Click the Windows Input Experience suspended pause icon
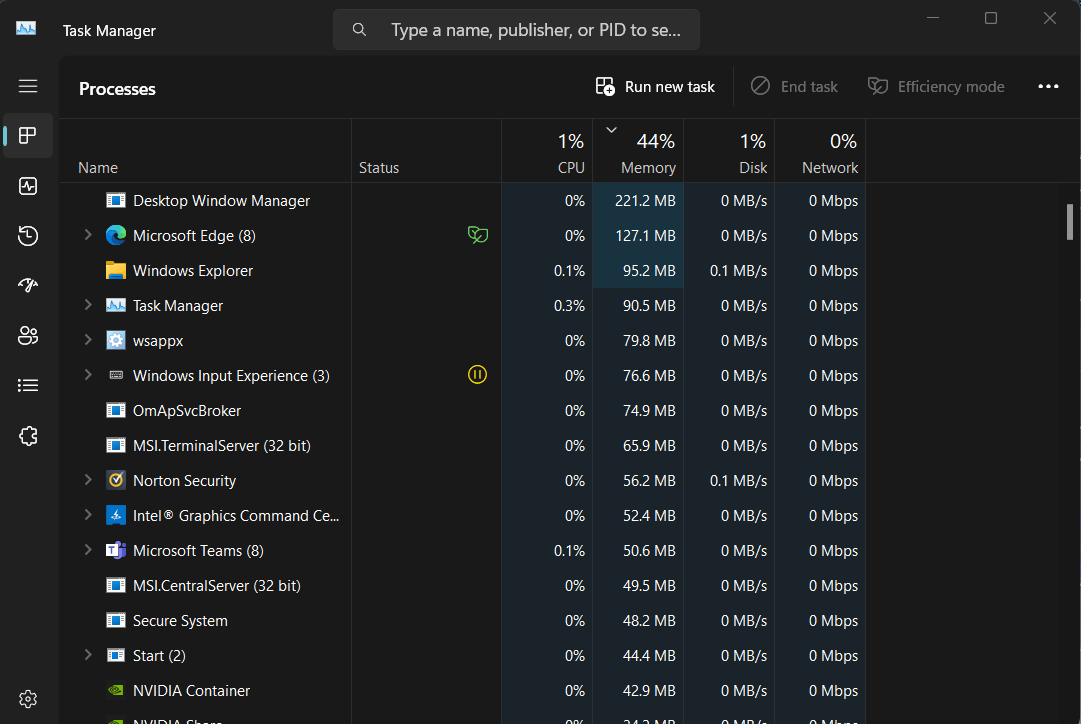The width and height of the screenshot is (1081, 724). [477, 374]
